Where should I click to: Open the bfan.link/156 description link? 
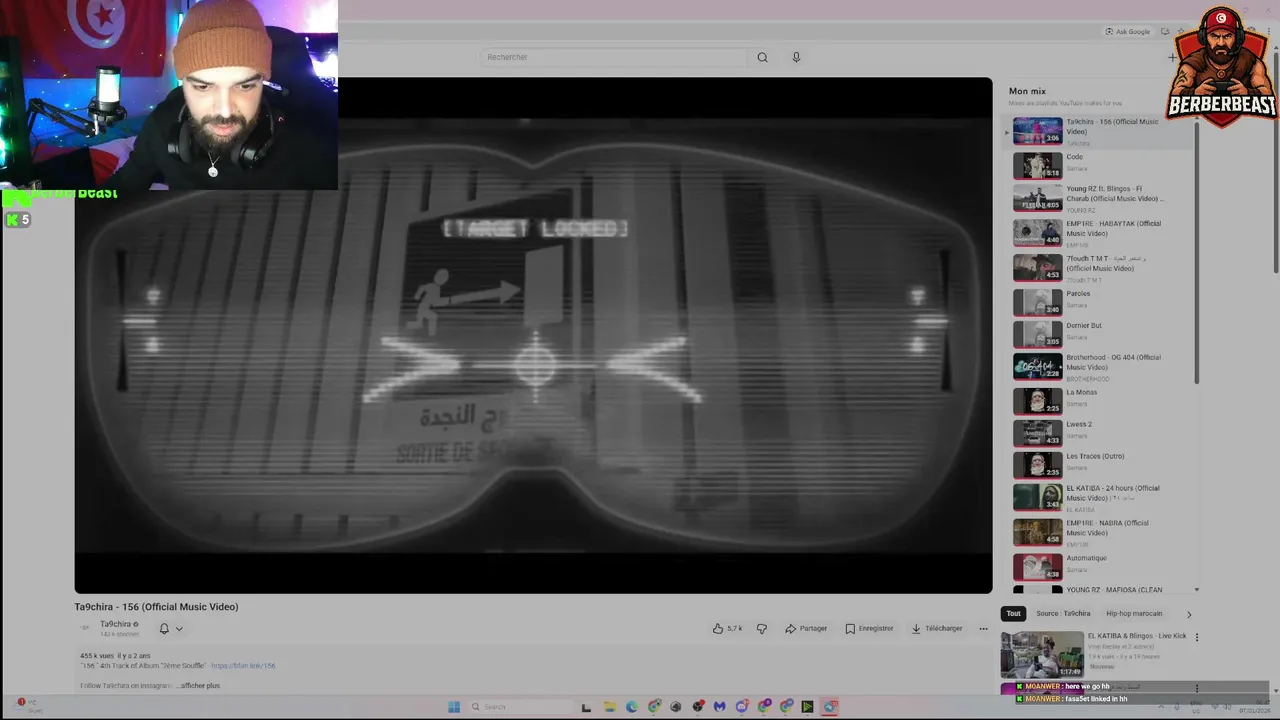coord(243,665)
